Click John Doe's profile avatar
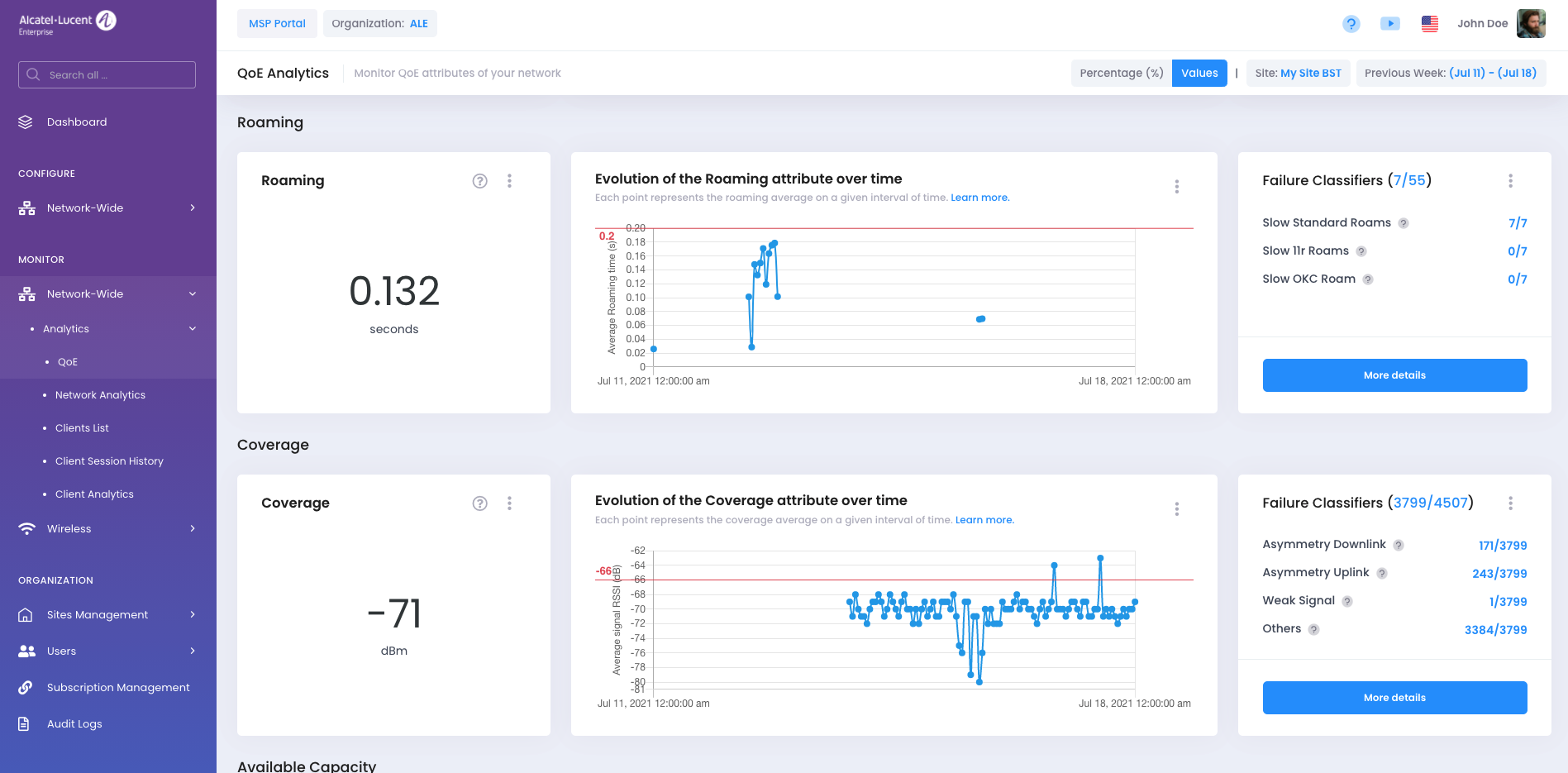This screenshot has width=1568, height=773. tap(1531, 23)
